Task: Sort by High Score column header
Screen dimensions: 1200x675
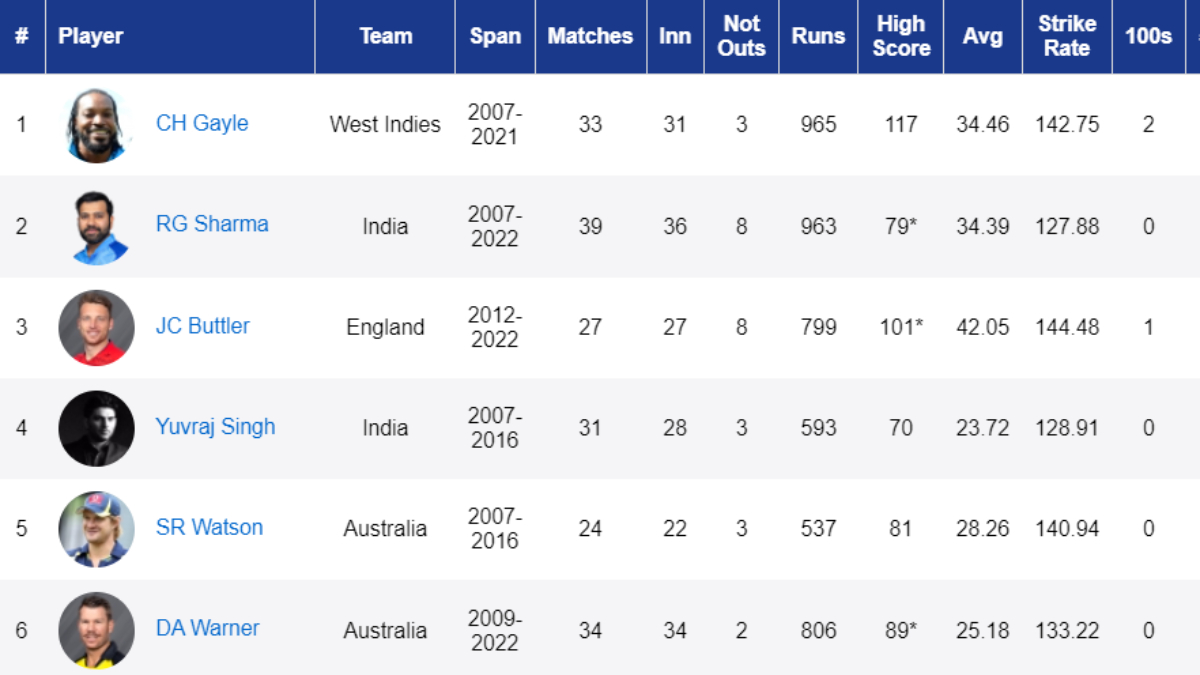Action: point(900,36)
